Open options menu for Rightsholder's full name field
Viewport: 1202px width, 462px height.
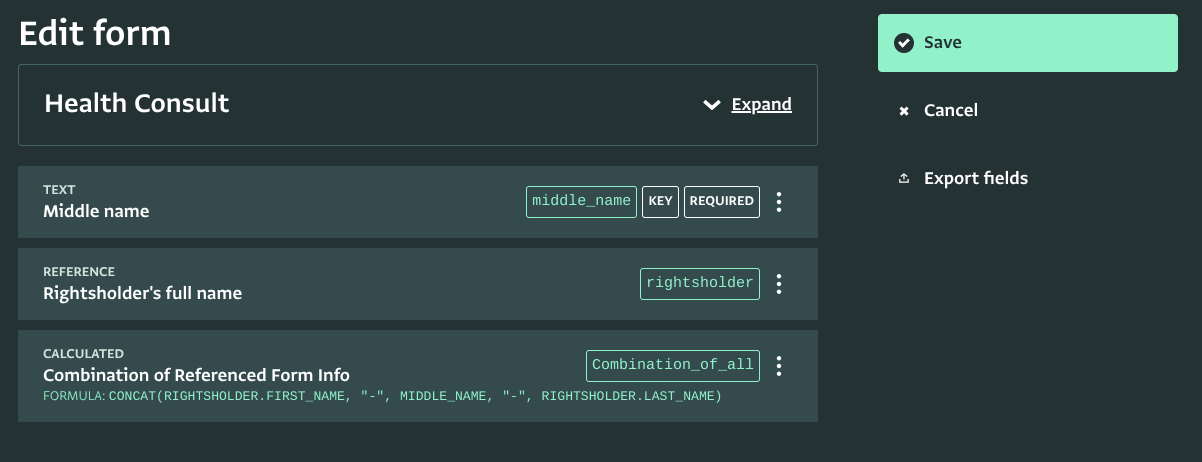click(x=779, y=284)
